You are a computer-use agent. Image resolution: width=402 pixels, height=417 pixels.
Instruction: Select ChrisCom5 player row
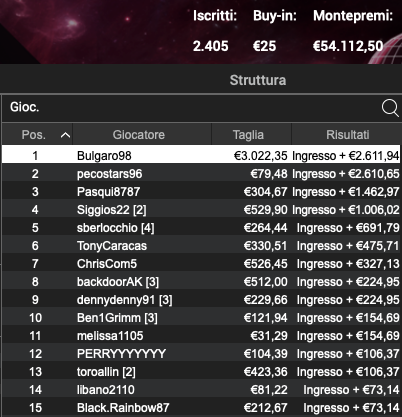[x=201, y=264]
